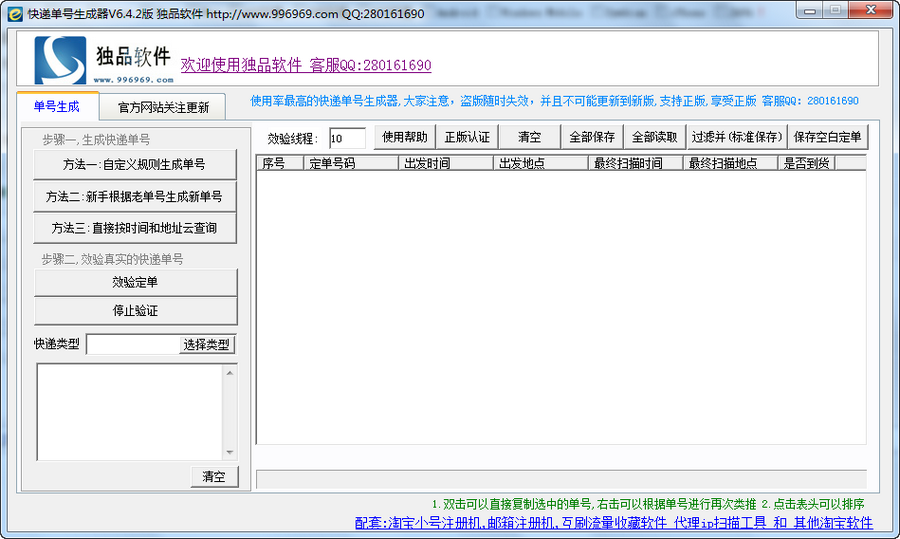The image size is (900, 539).
Task: Click 方法三:直接按时间和地址云查询 button
Action: click(134, 228)
